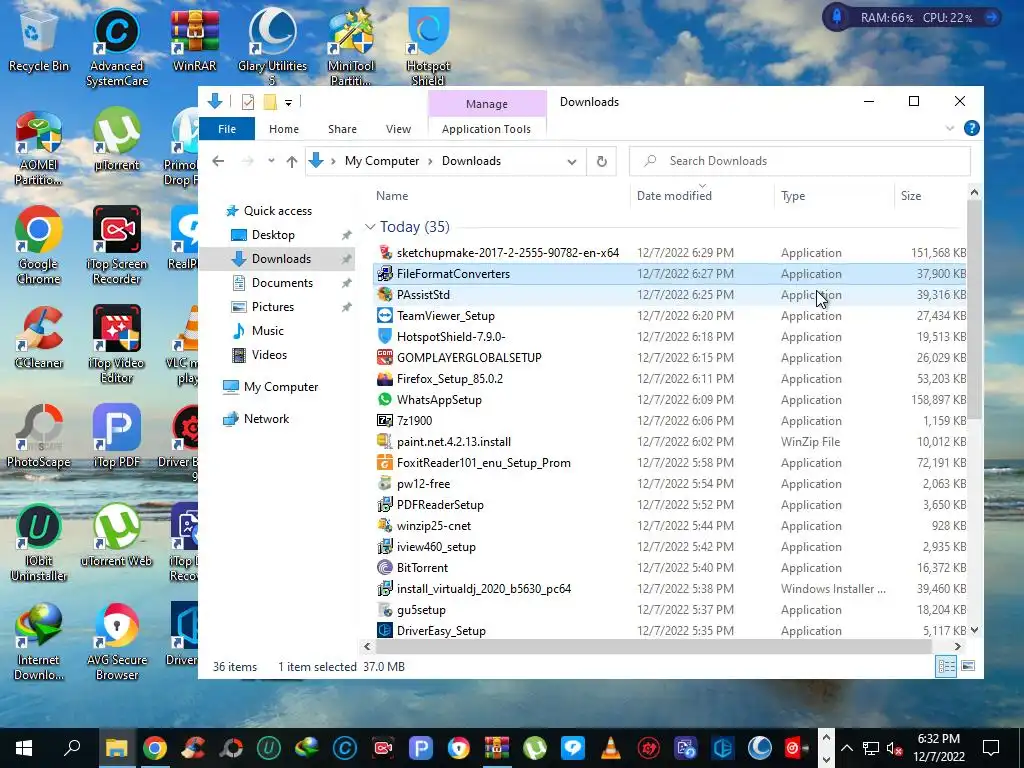
Task: Switch to large thumbnails view layout
Action: pyautogui.click(x=968, y=666)
